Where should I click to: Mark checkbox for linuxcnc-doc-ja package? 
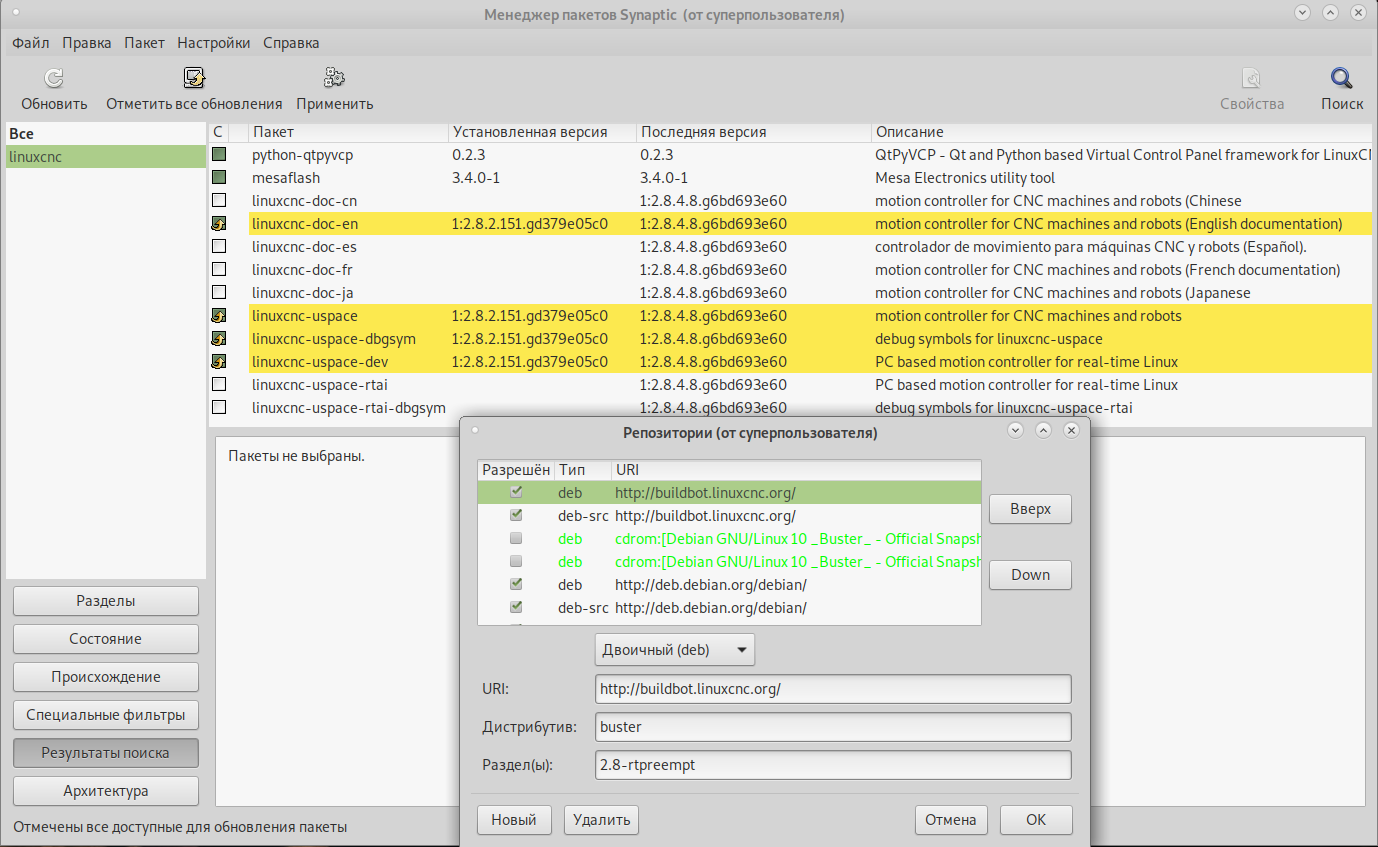click(219, 293)
